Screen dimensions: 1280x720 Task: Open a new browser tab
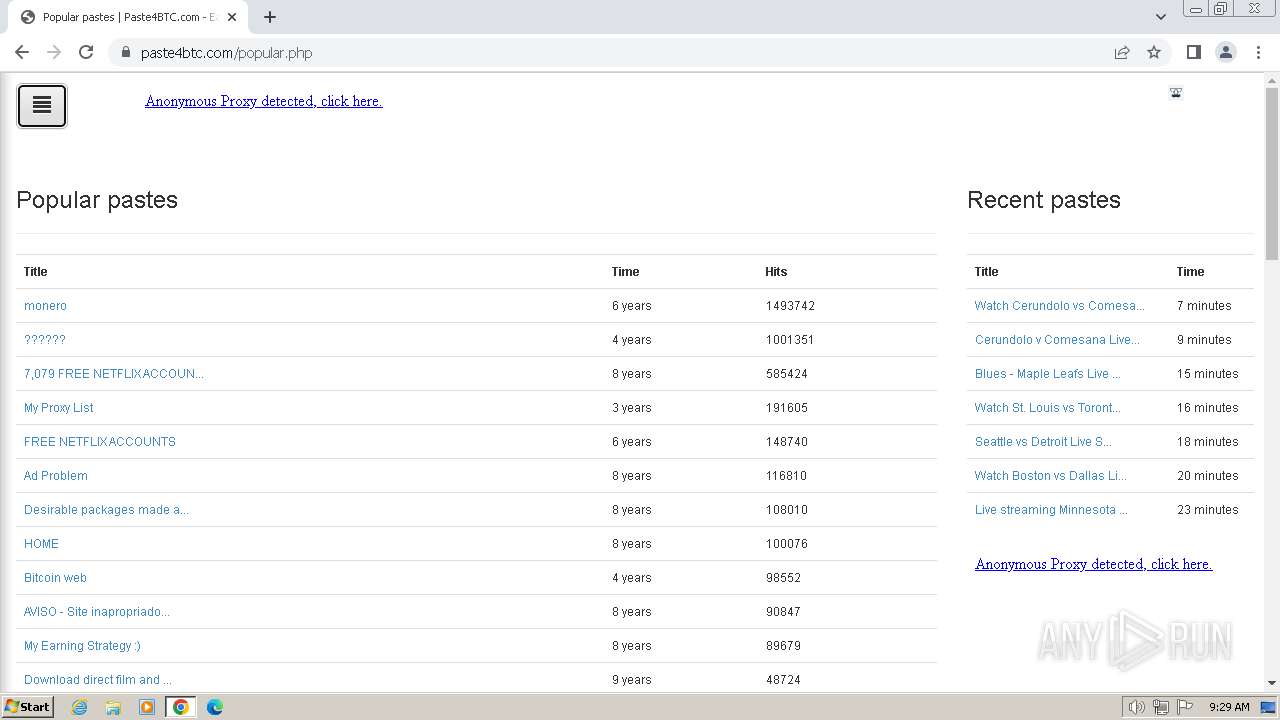click(270, 17)
